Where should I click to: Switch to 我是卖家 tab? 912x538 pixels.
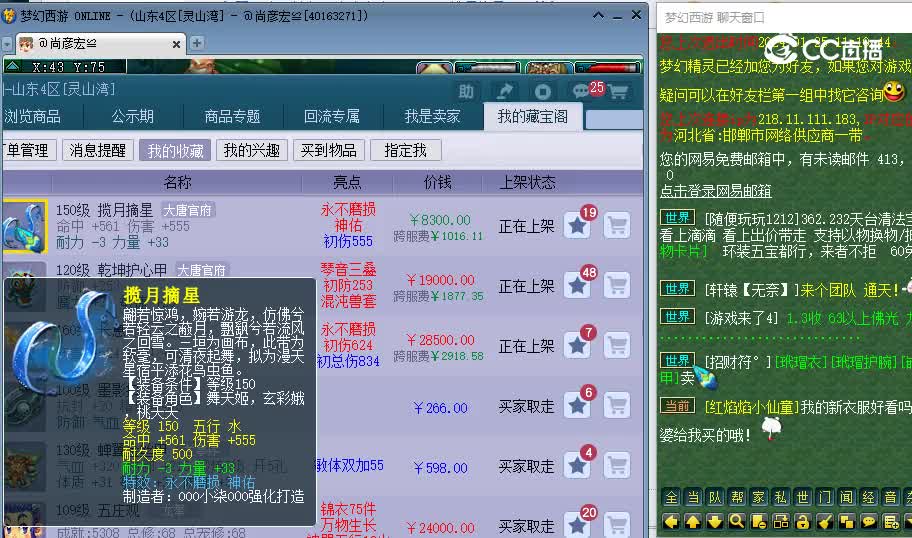432,117
